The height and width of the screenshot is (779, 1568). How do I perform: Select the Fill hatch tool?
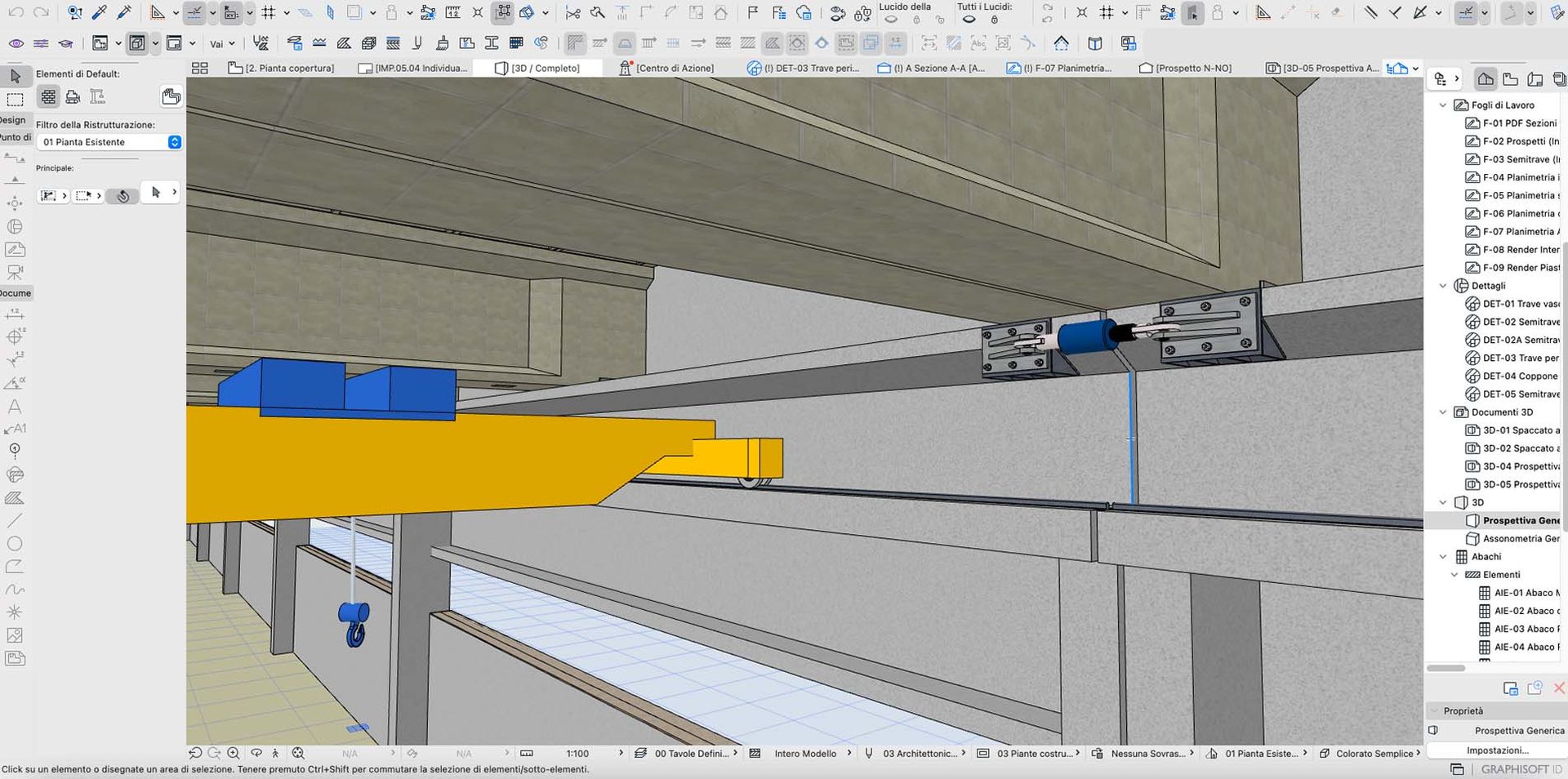click(14, 498)
